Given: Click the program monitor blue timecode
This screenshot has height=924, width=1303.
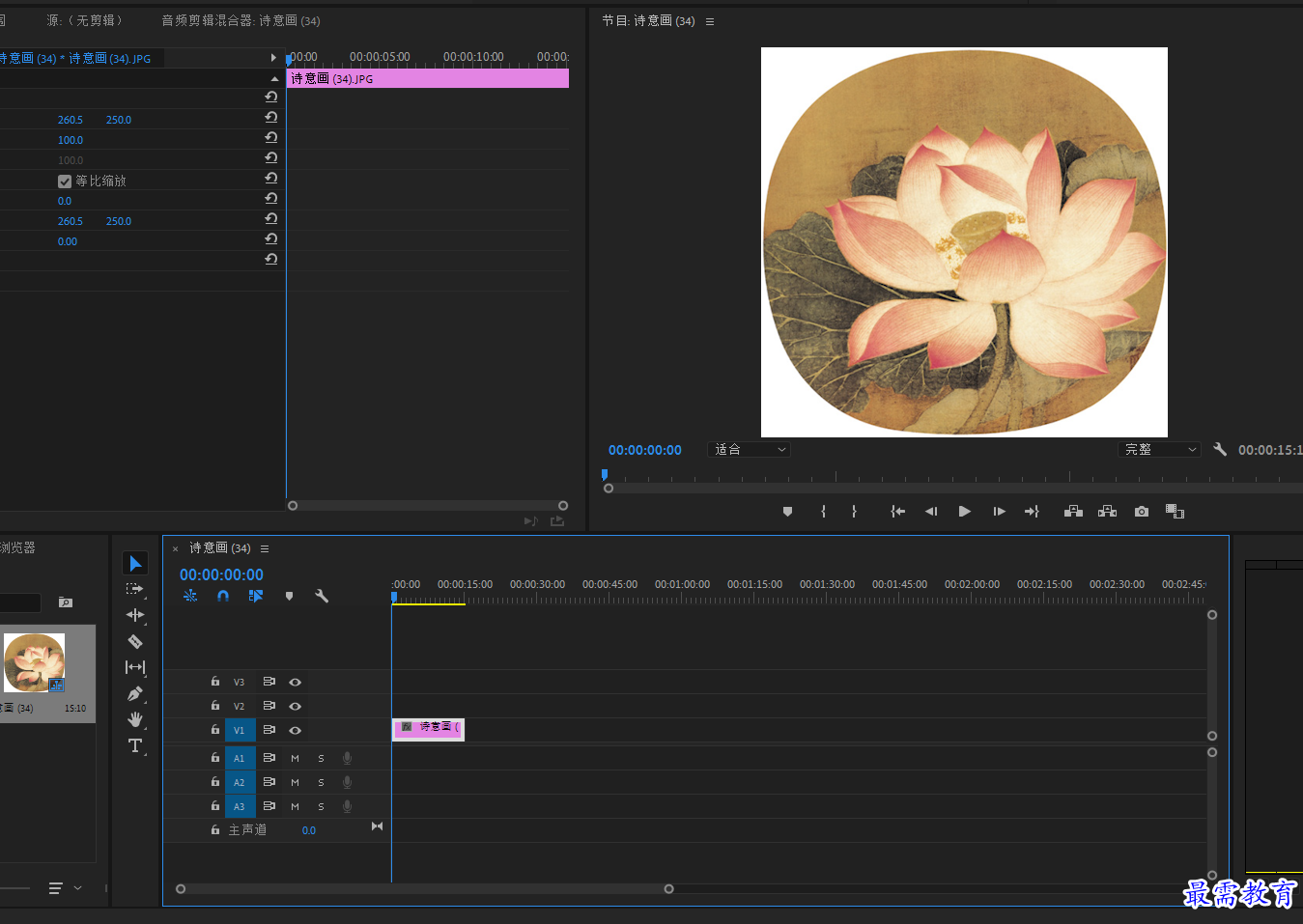Looking at the screenshot, I should point(645,450).
